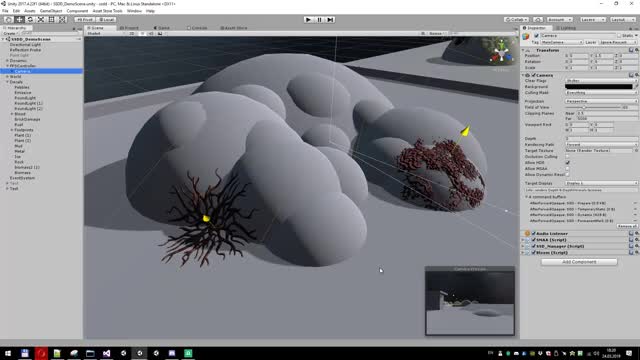Open Audio Listener settings gear
The height and width of the screenshot is (360, 640).
pyautogui.click(x=637, y=233)
